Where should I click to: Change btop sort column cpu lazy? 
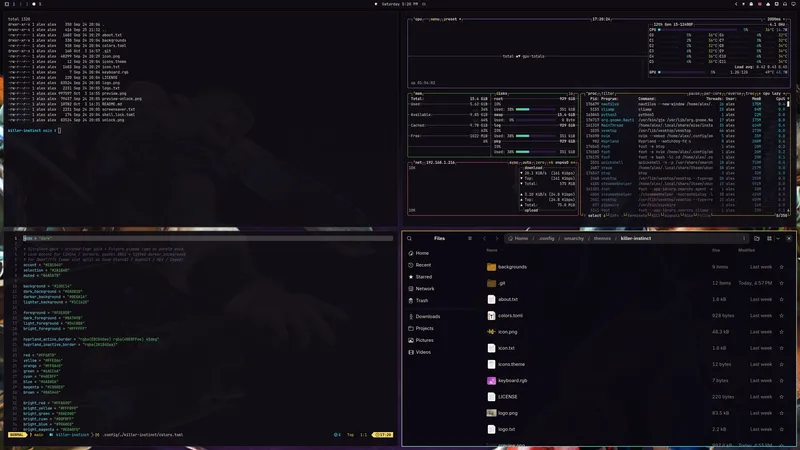click(772, 94)
